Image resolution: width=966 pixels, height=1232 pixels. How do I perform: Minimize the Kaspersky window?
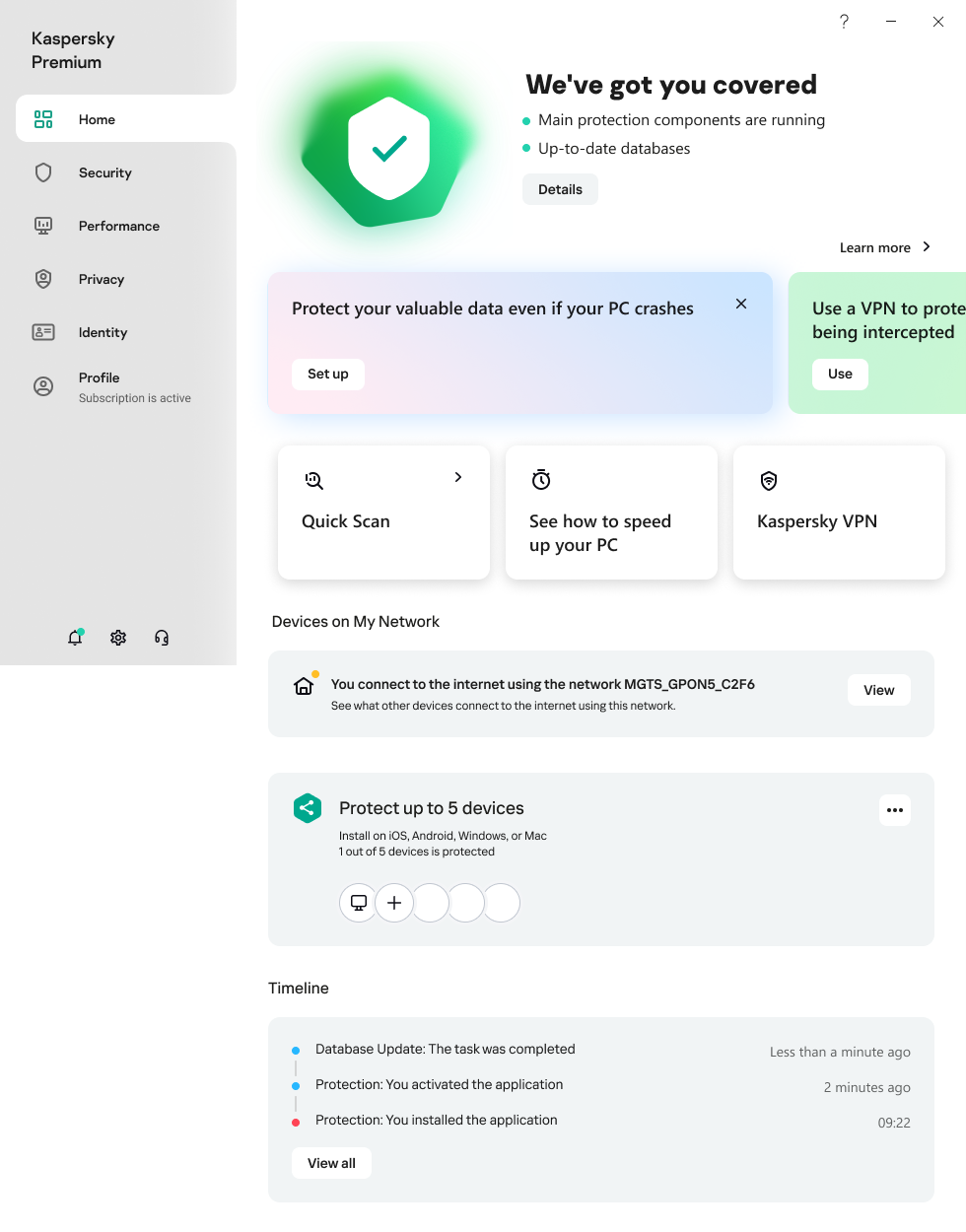pyautogui.click(x=891, y=21)
